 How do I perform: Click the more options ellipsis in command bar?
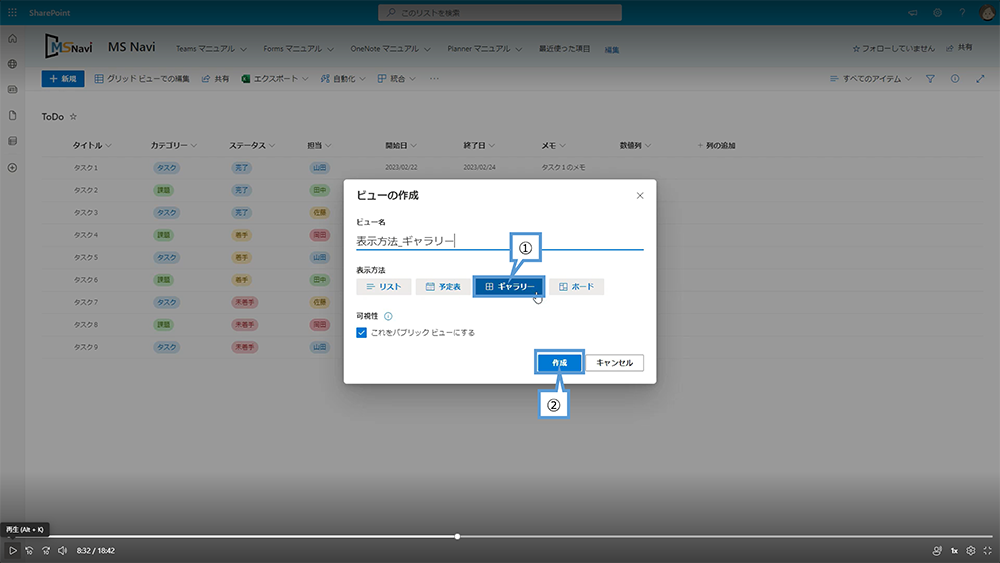click(x=434, y=79)
